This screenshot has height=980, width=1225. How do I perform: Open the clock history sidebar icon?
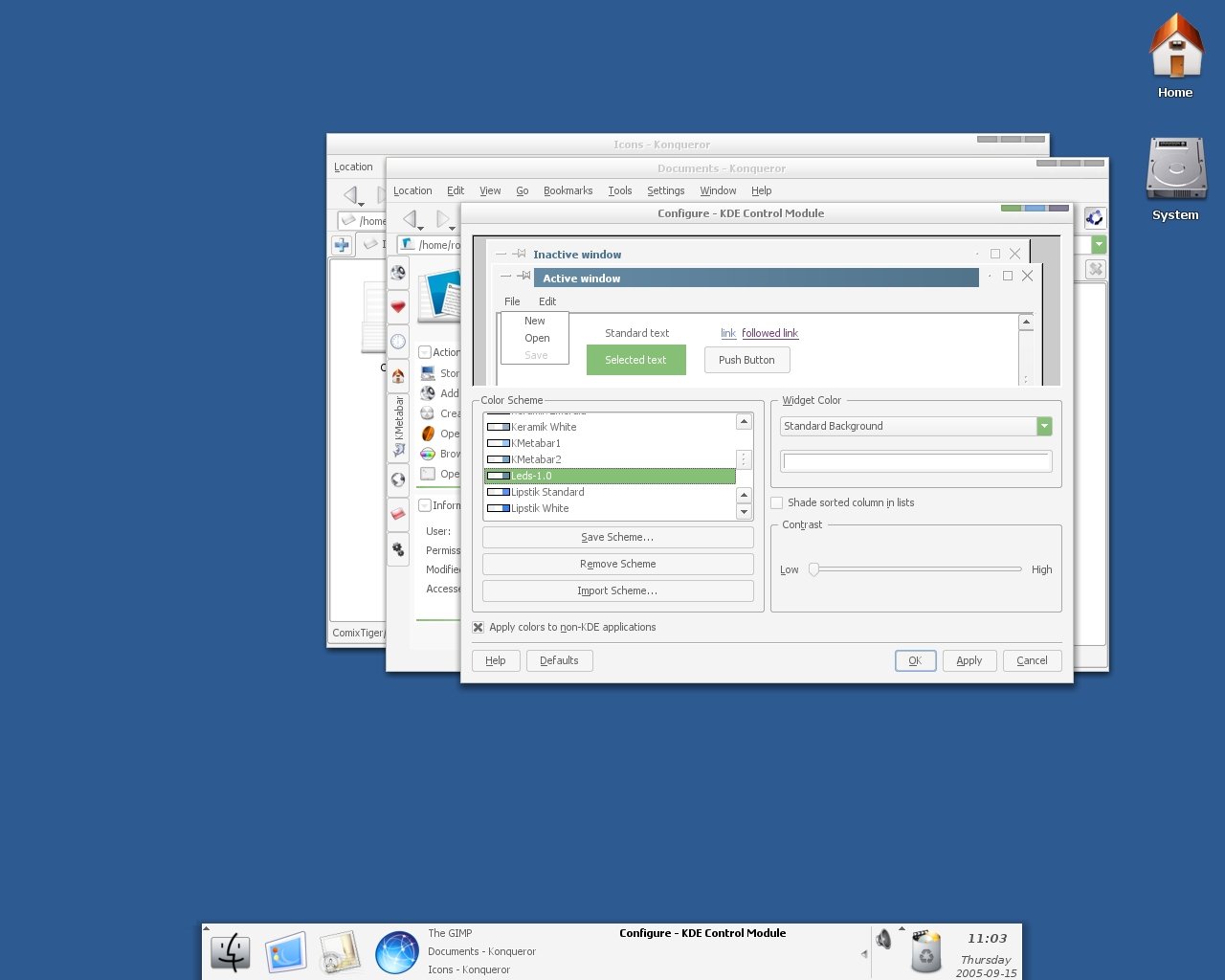(398, 342)
